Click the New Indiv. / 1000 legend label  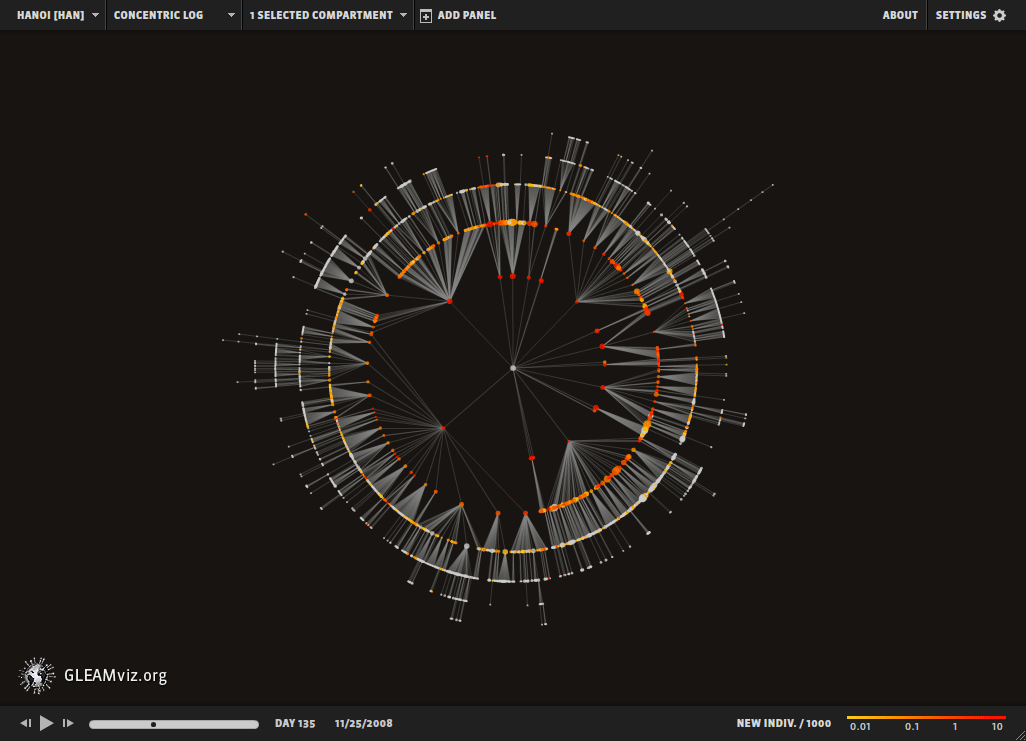(783, 723)
